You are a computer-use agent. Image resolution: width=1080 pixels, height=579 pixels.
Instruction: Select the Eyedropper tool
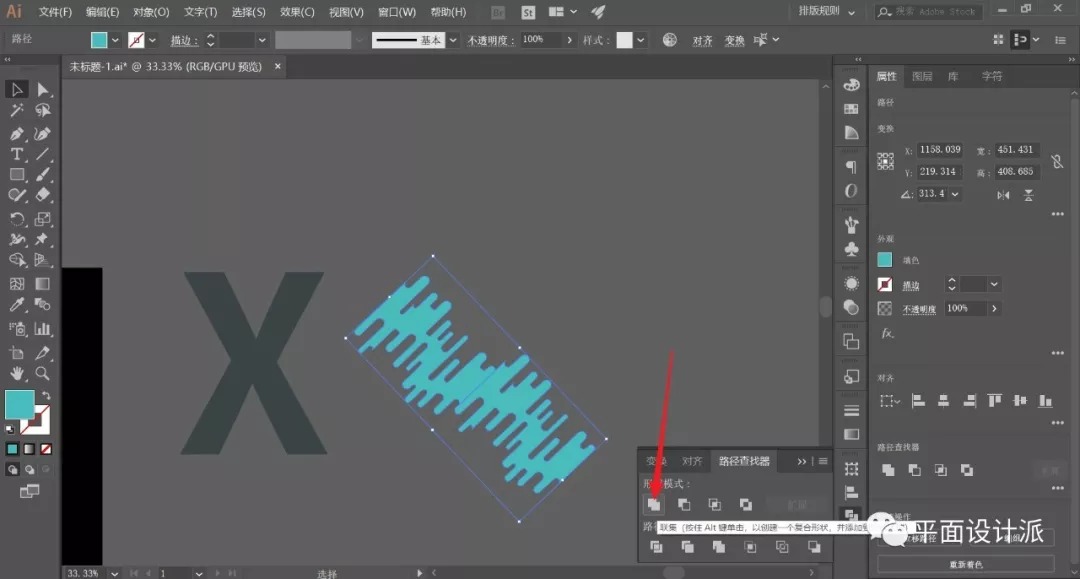point(17,304)
